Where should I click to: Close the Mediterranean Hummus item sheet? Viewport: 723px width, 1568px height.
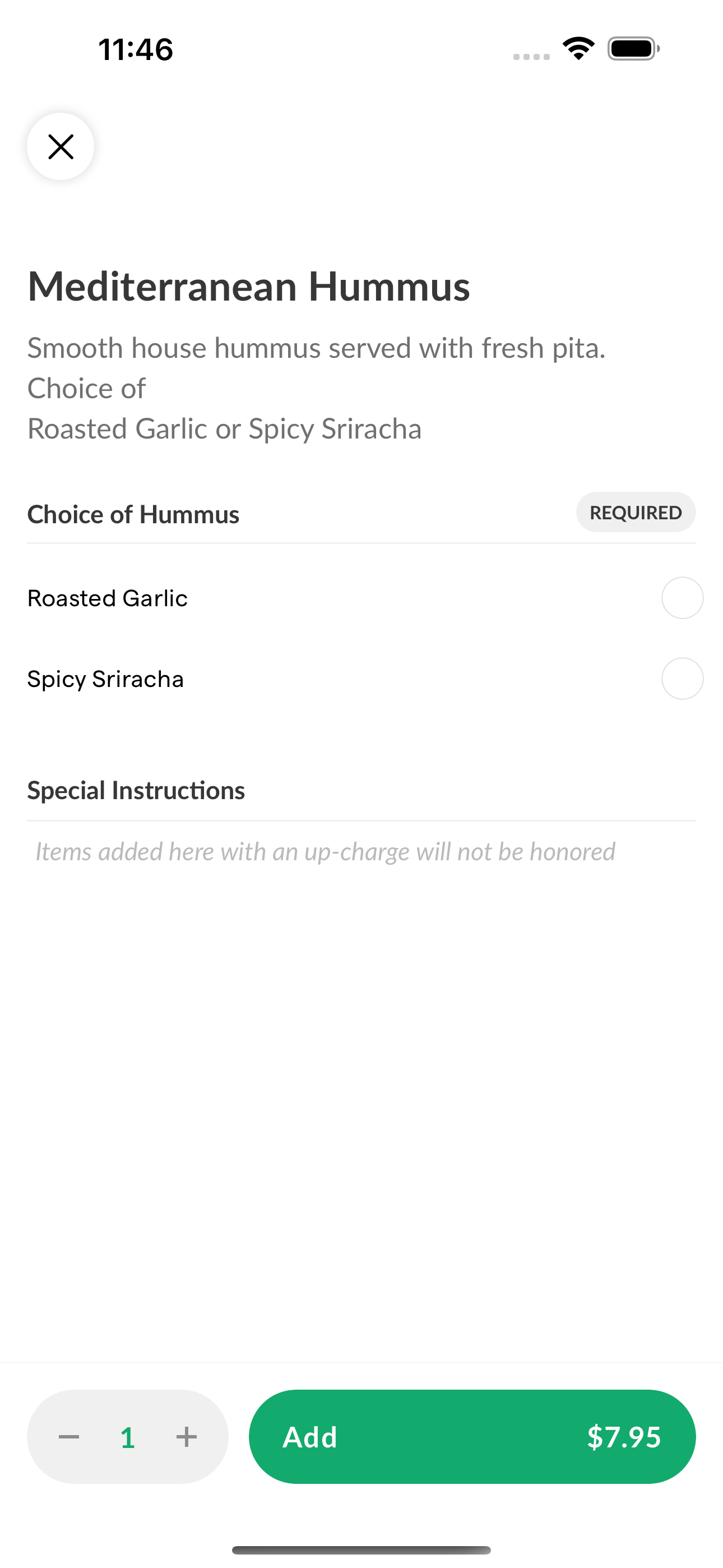(x=61, y=147)
